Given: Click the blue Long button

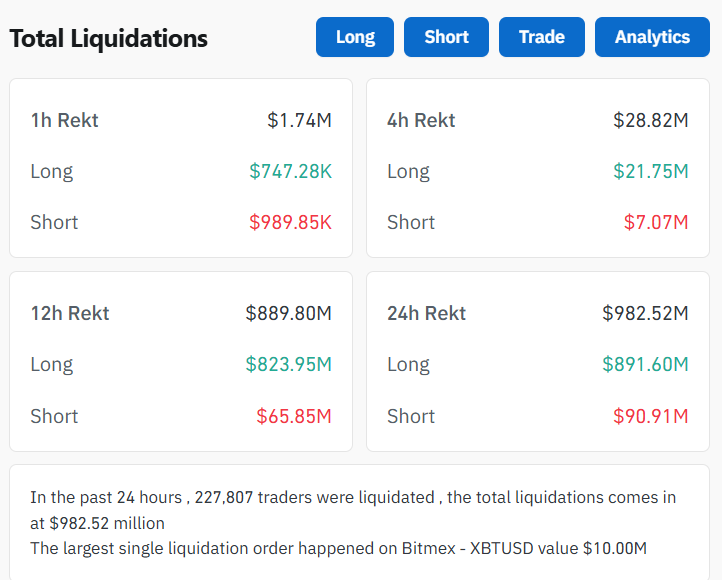Looking at the screenshot, I should [x=355, y=37].
